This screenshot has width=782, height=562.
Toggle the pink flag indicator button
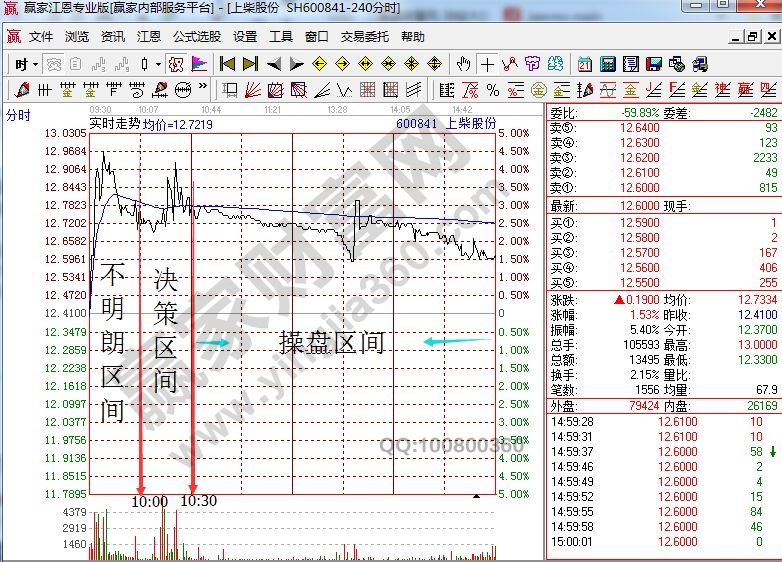[199, 64]
